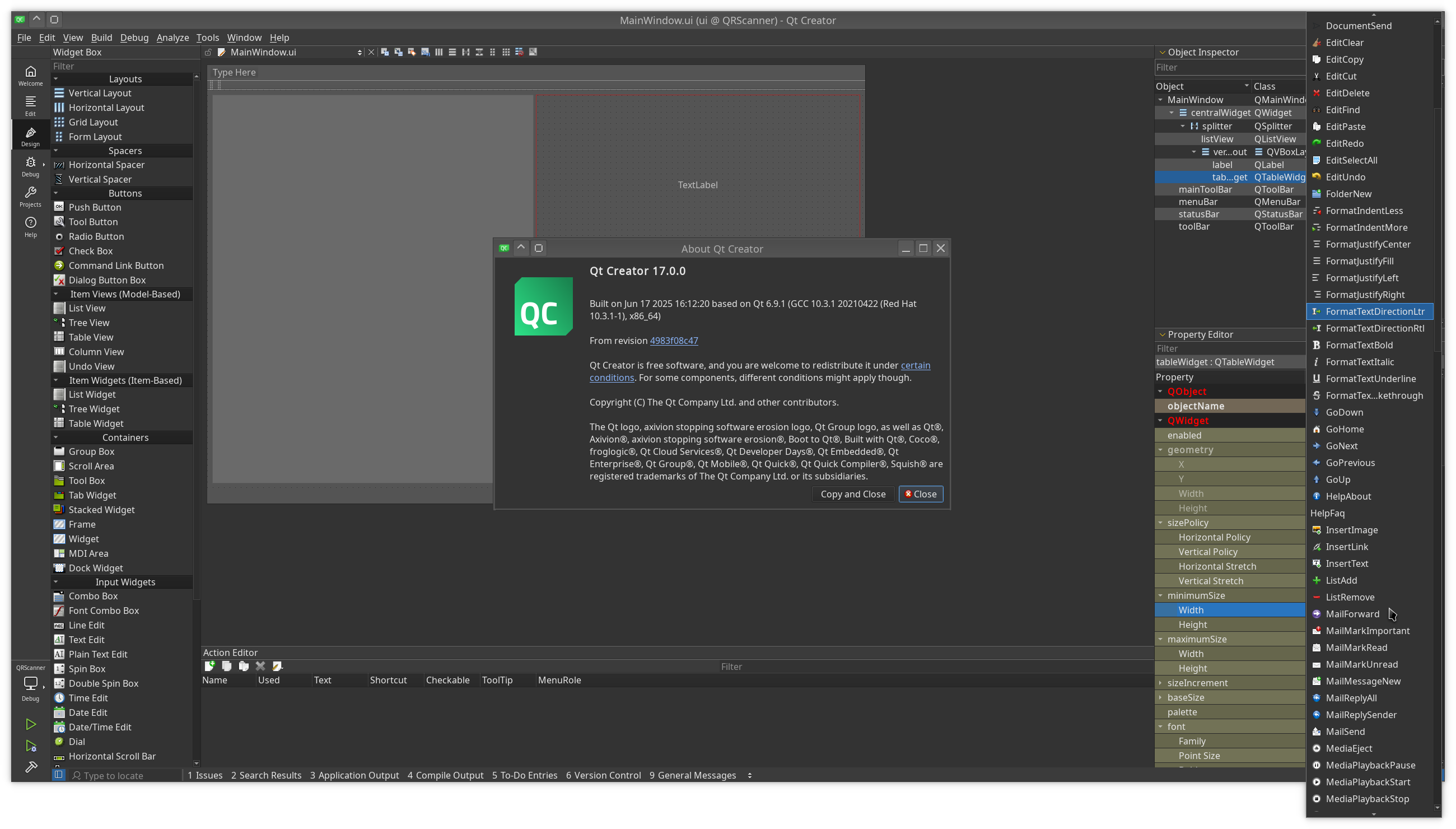Click Break Layout toolbar icon

pyautogui.click(x=520, y=52)
